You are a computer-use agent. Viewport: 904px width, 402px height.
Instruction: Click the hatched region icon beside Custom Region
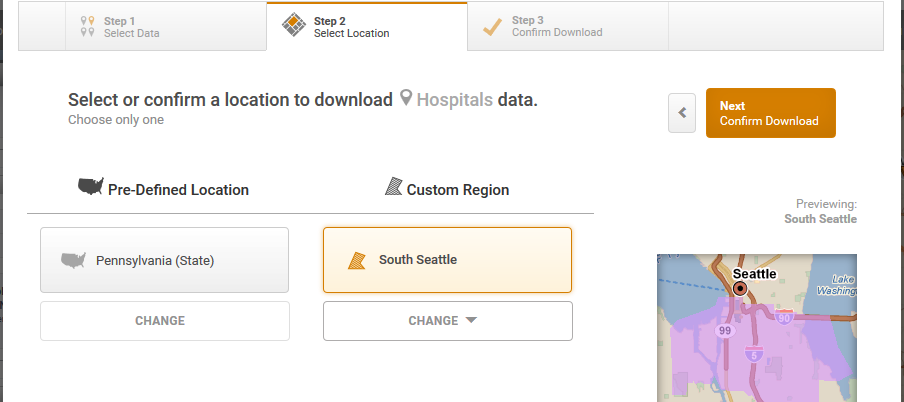[393, 186]
